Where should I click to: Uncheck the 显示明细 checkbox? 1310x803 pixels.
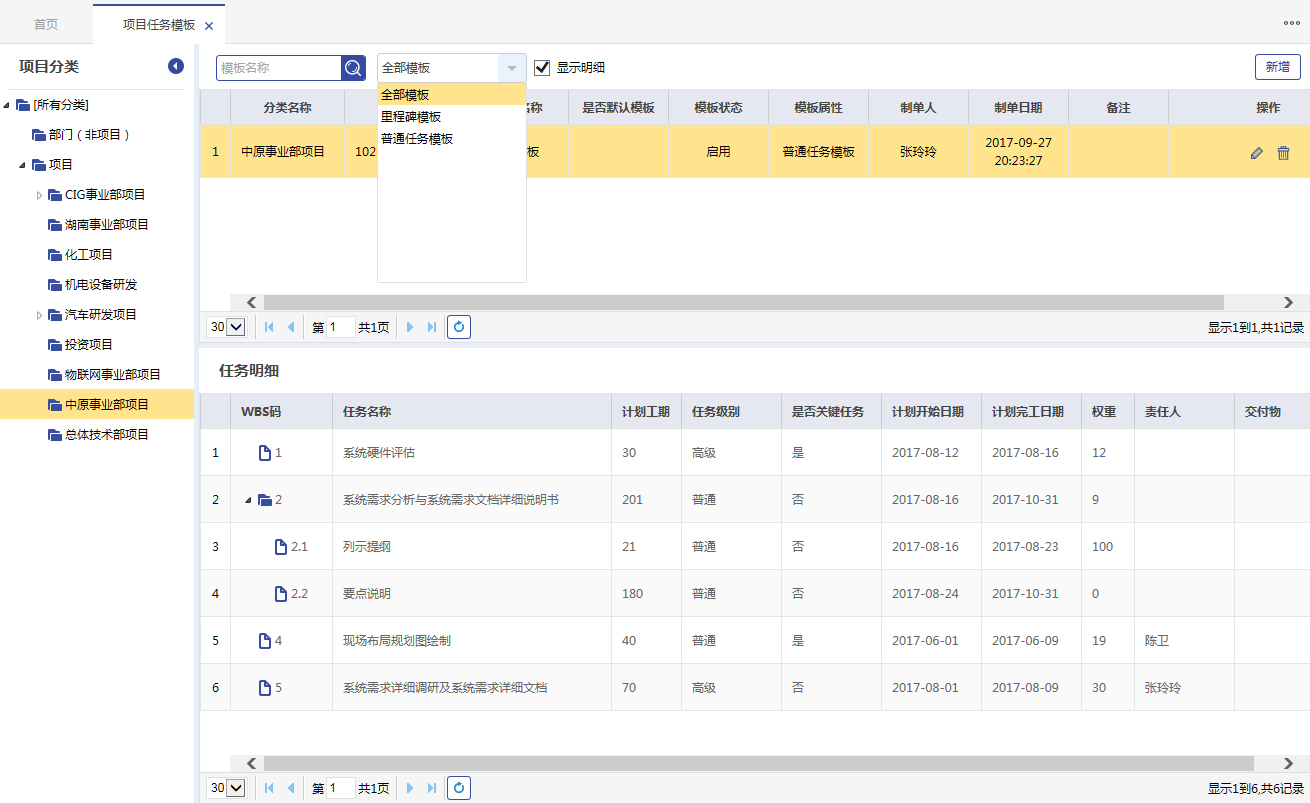pyautogui.click(x=542, y=68)
